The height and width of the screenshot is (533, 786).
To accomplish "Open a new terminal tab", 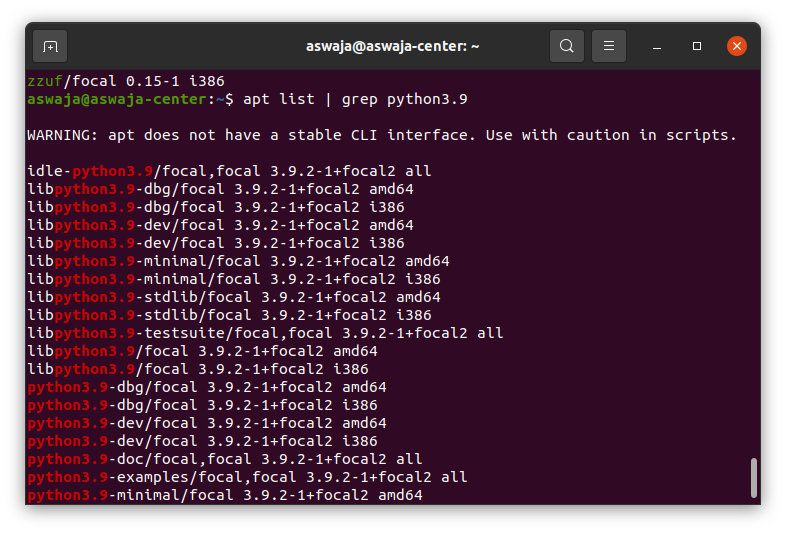I will (x=51, y=46).
